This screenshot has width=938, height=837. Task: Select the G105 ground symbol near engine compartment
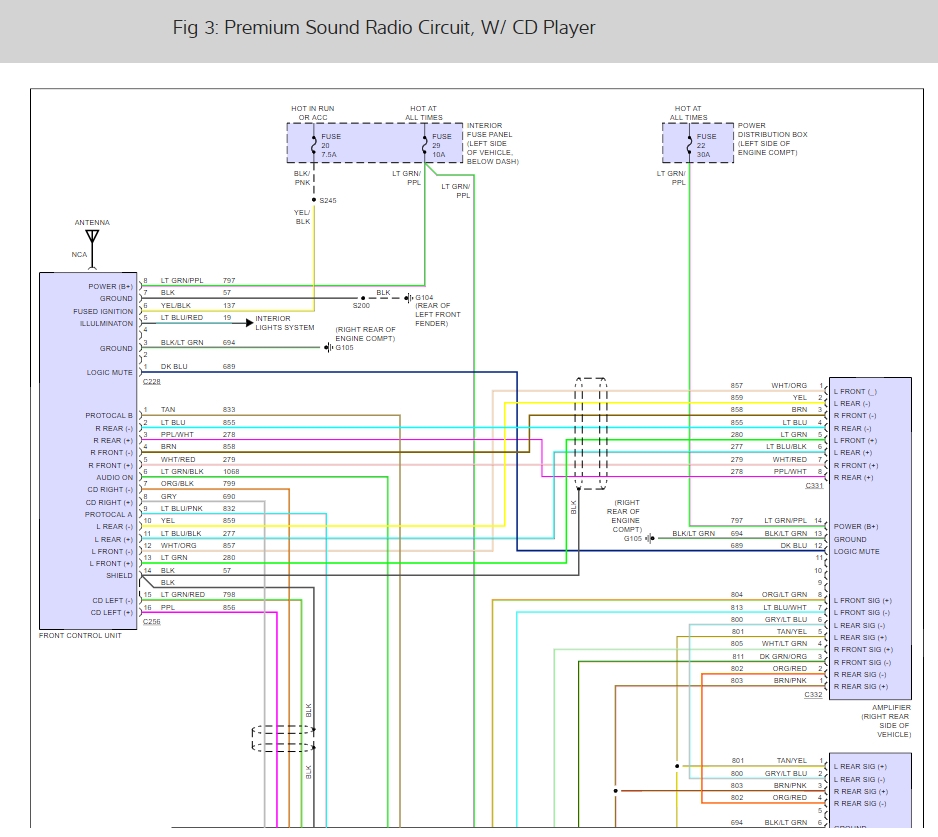pos(326,347)
